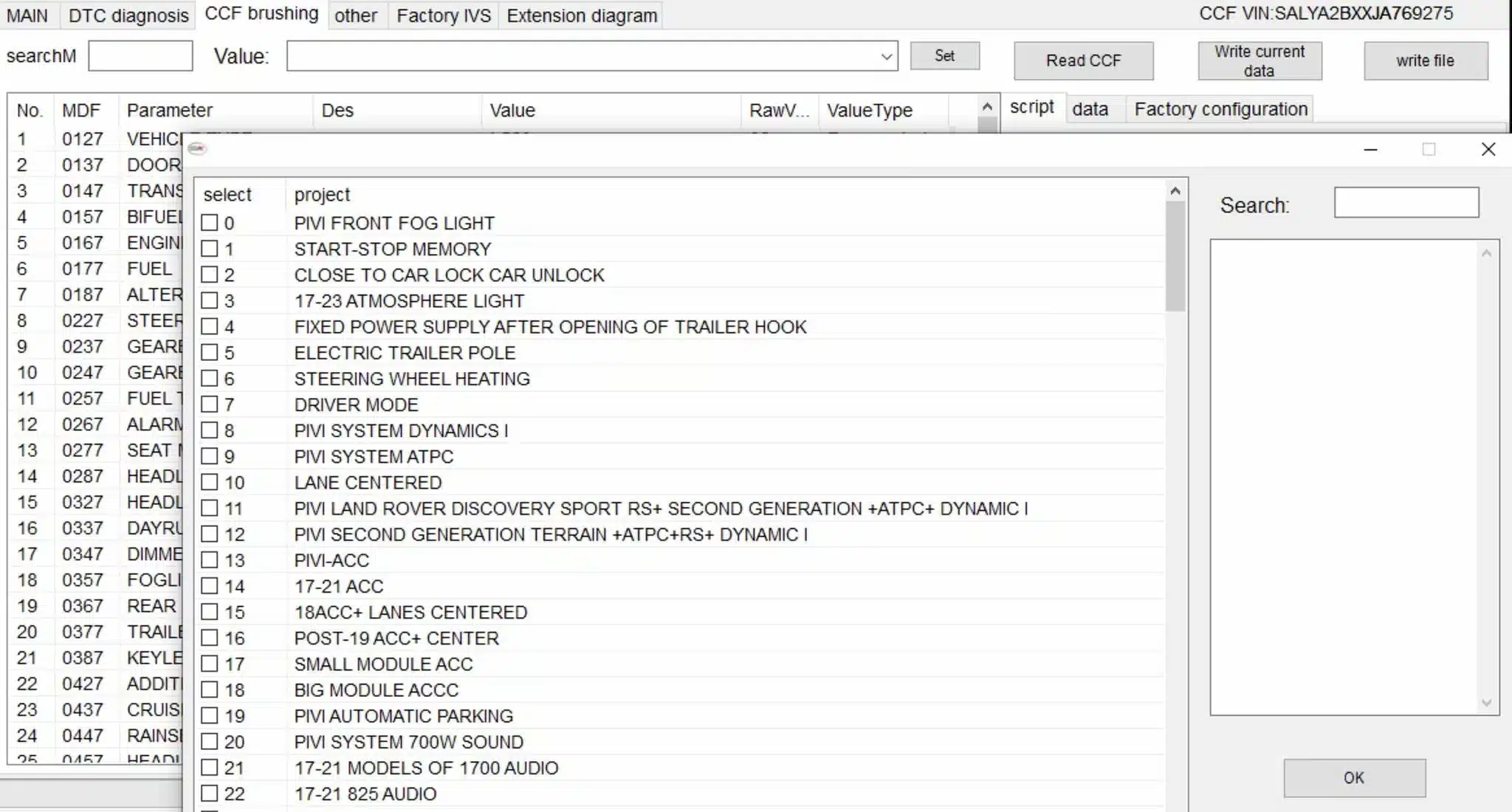
Task: Maximize the project selection dialog
Action: click(1429, 149)
